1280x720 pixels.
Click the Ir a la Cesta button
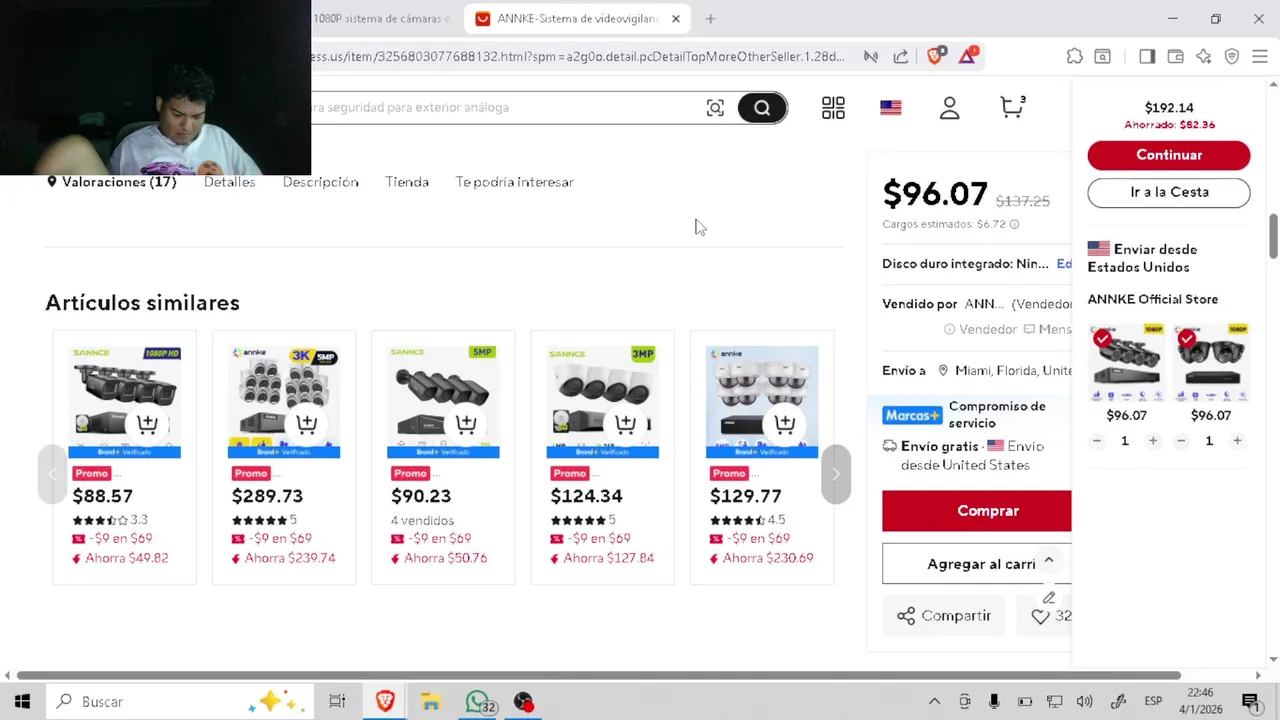point(1169,192)
